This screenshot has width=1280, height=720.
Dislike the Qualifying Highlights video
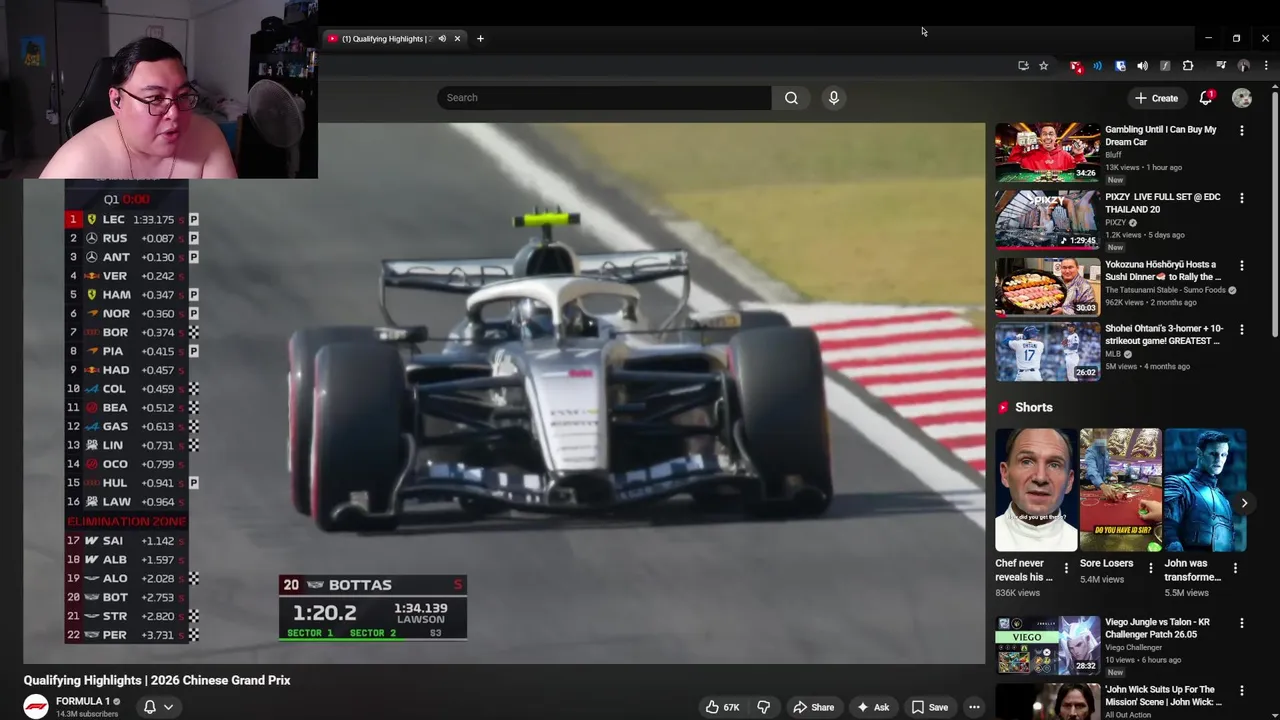click(x=763, y=707)
